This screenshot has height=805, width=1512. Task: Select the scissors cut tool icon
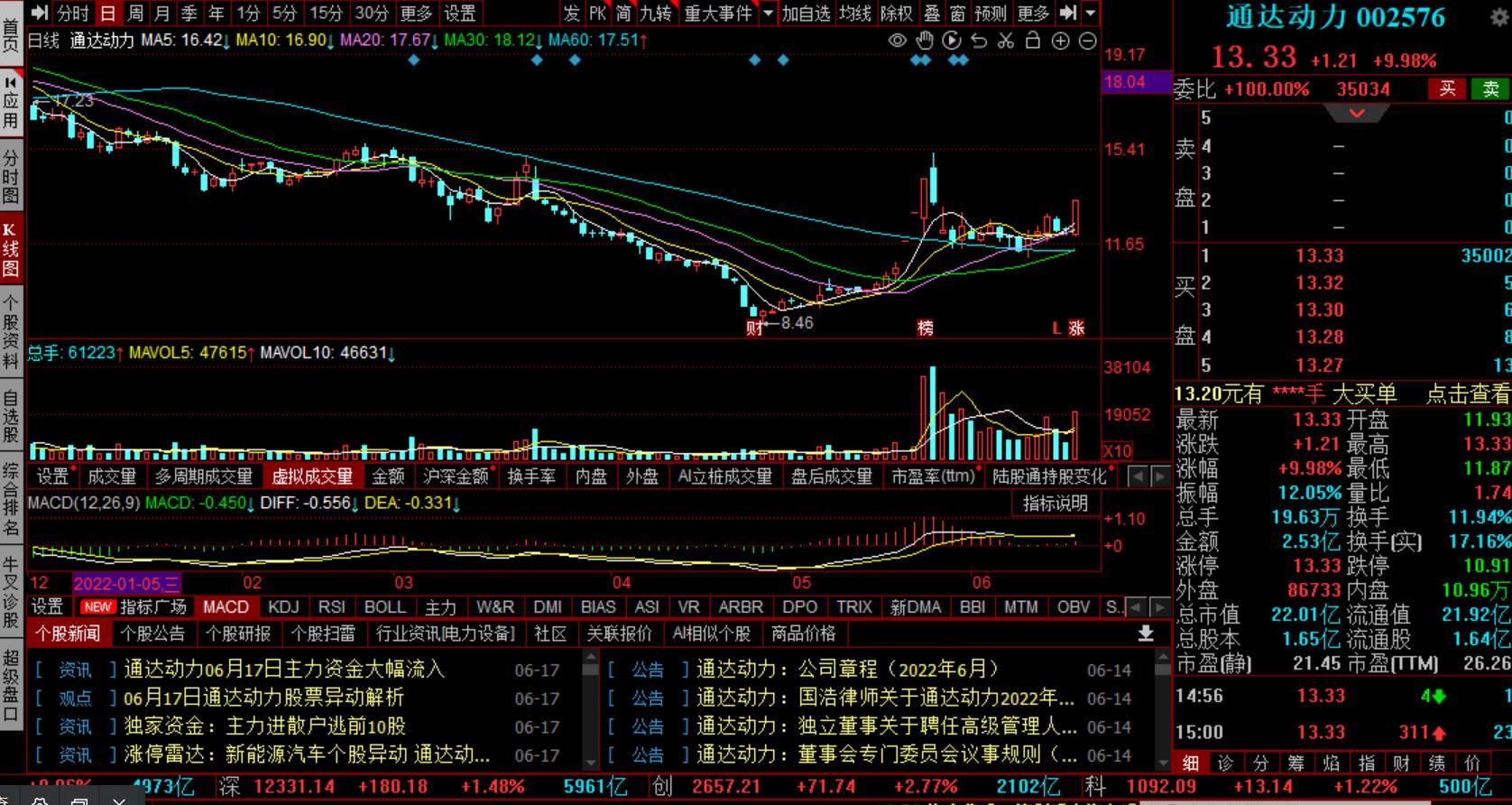coord(1006,41)
